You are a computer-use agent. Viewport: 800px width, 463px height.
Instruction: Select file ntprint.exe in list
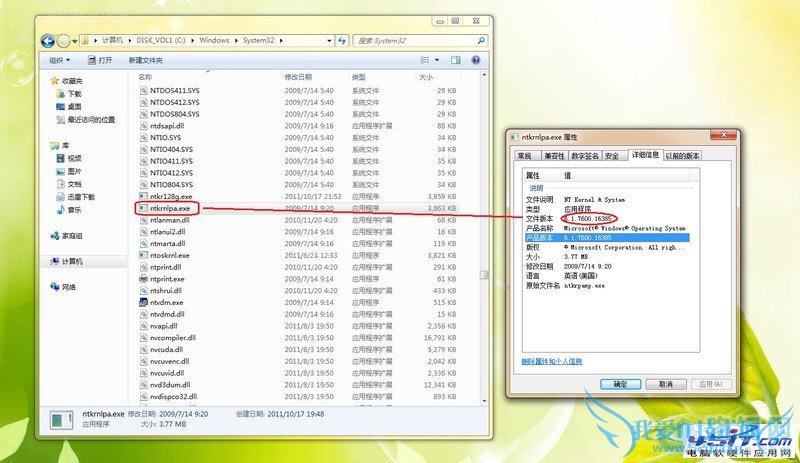click(x=167, y=279)
